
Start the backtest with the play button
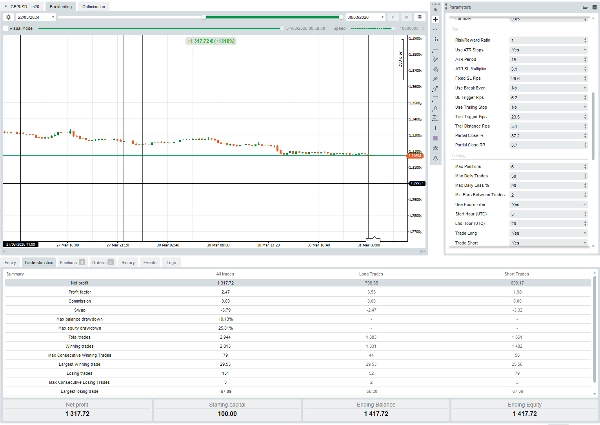[392, 18]
